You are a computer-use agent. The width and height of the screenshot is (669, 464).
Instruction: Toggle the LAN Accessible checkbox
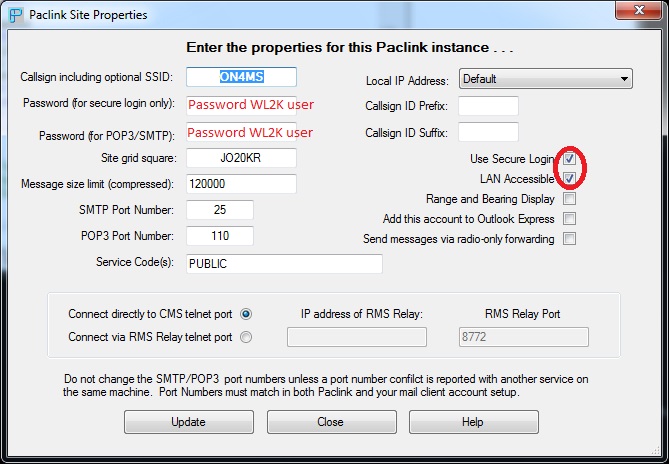pyautogui.click(x=569, y=178)
